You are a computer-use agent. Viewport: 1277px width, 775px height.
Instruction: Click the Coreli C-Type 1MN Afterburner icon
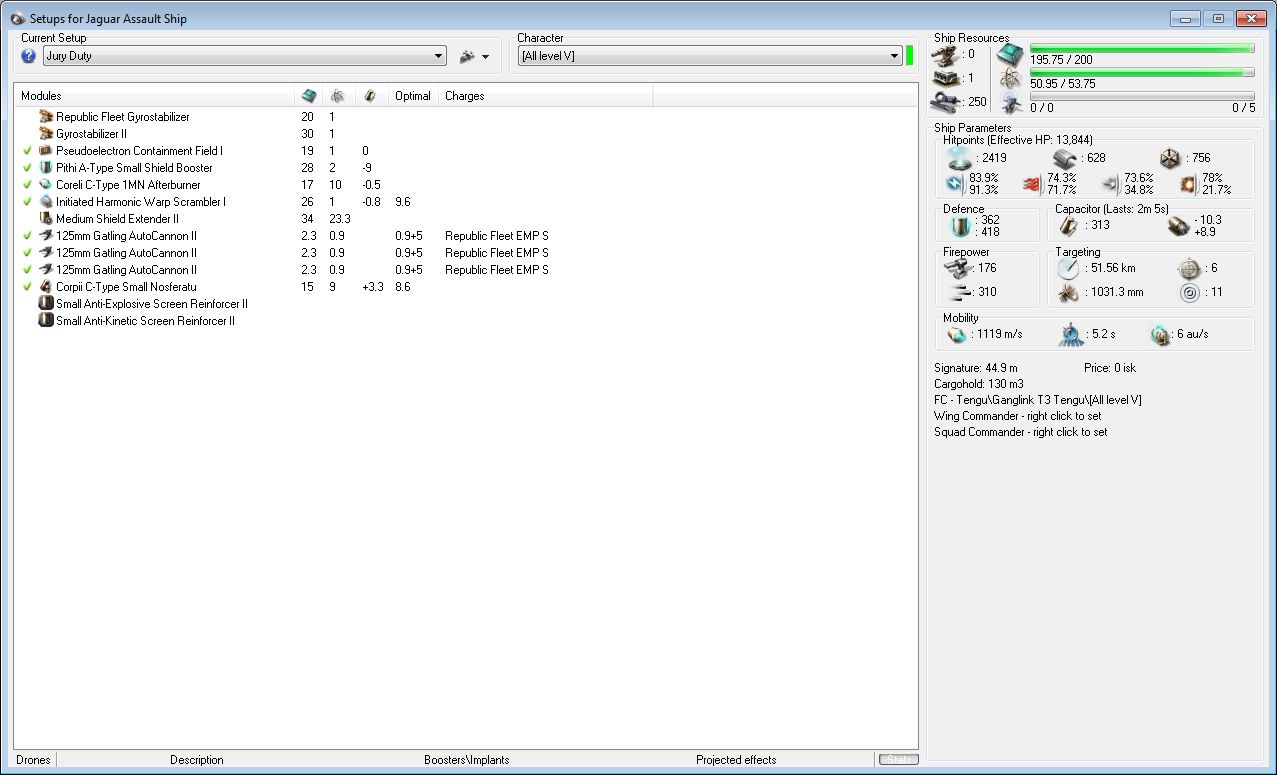pos(45,185)
